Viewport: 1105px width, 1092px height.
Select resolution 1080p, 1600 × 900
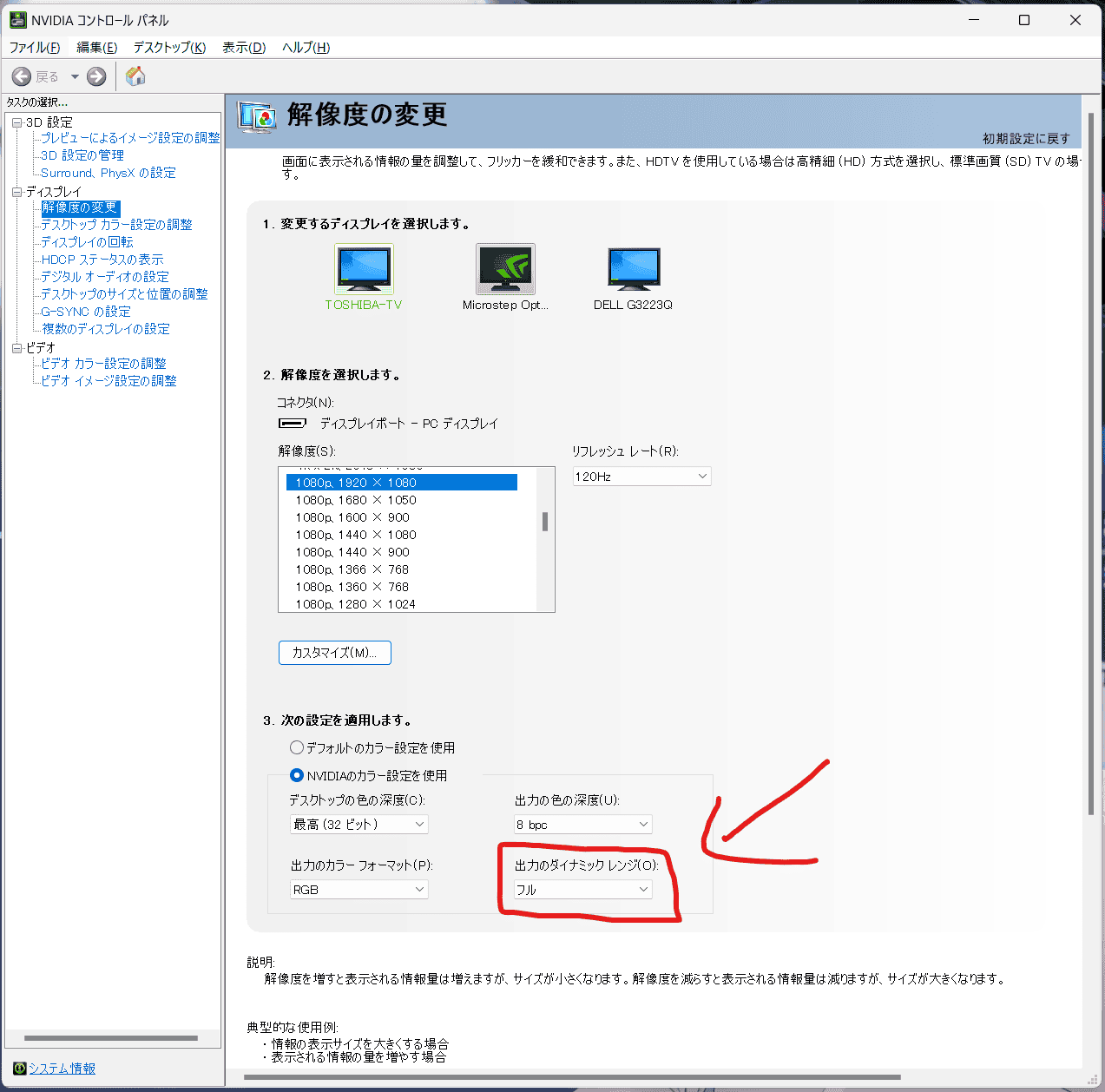coord(402,517)
